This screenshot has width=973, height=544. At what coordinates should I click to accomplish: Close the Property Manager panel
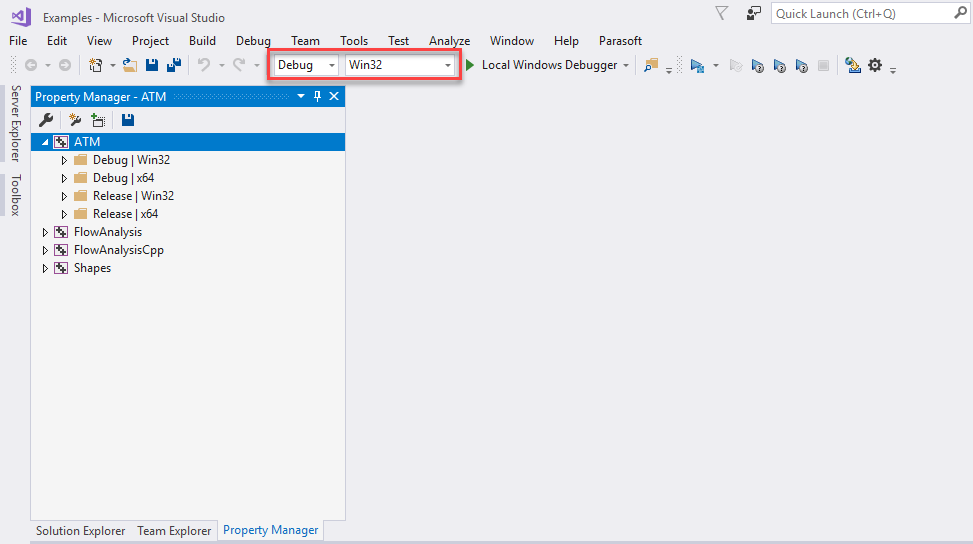tap(334, 96)
